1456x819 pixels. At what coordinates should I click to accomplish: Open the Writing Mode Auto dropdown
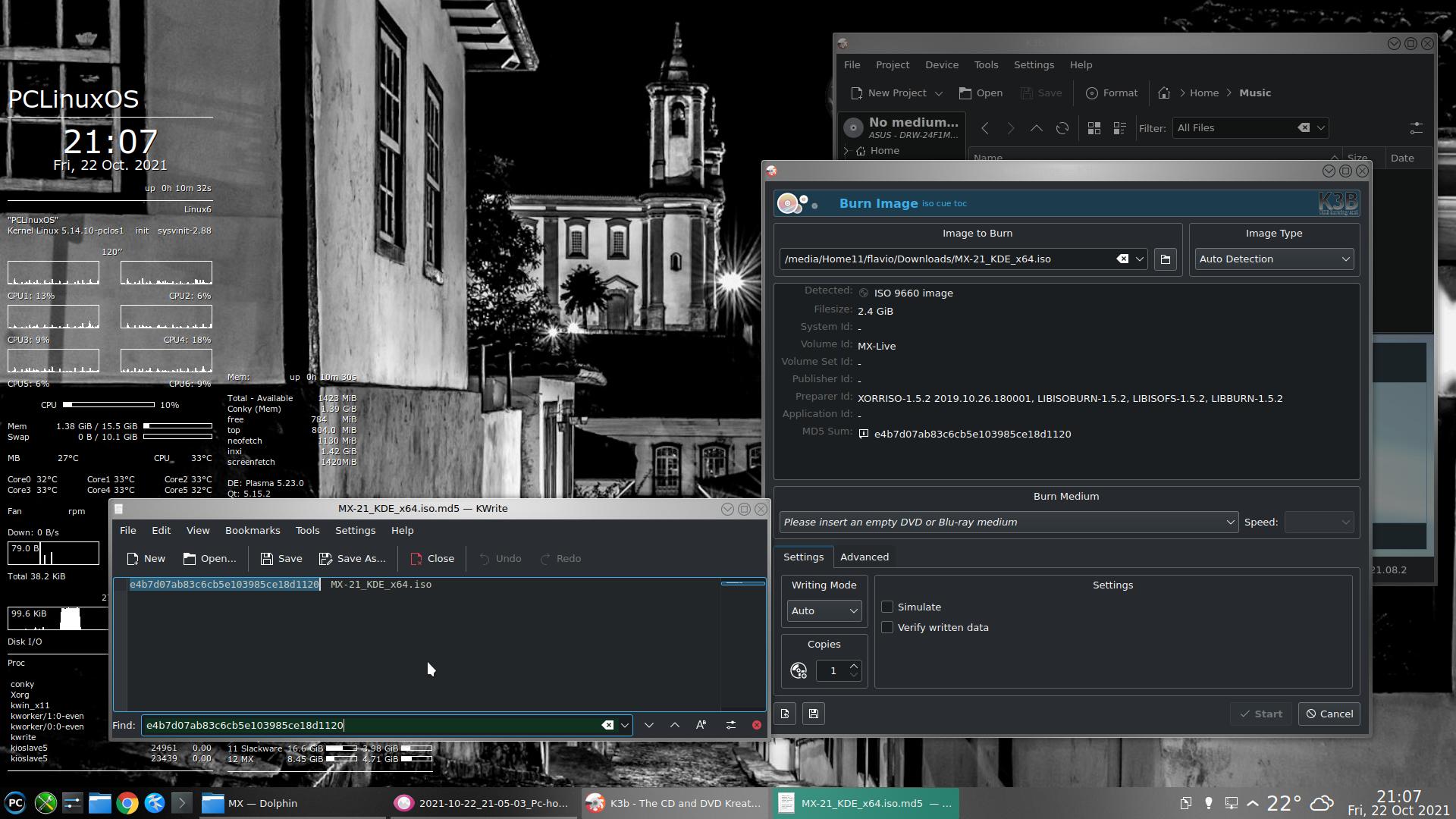[824, 611]
